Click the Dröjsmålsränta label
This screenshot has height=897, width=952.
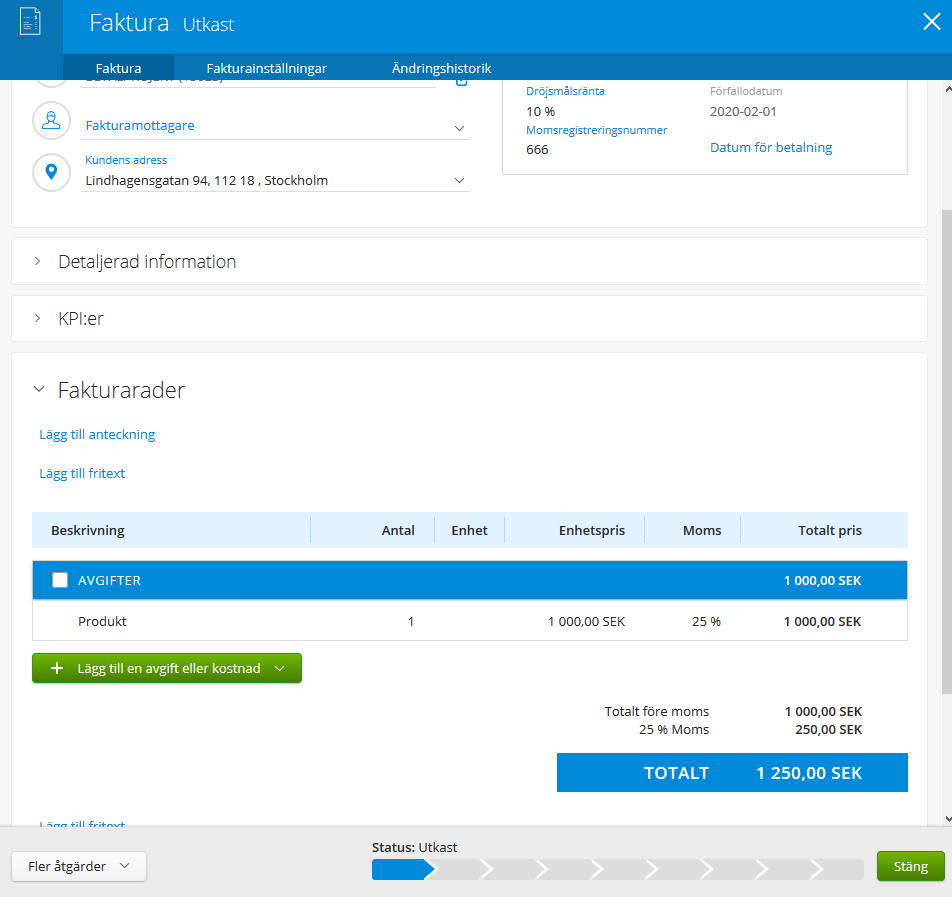[x=565, y=91]
